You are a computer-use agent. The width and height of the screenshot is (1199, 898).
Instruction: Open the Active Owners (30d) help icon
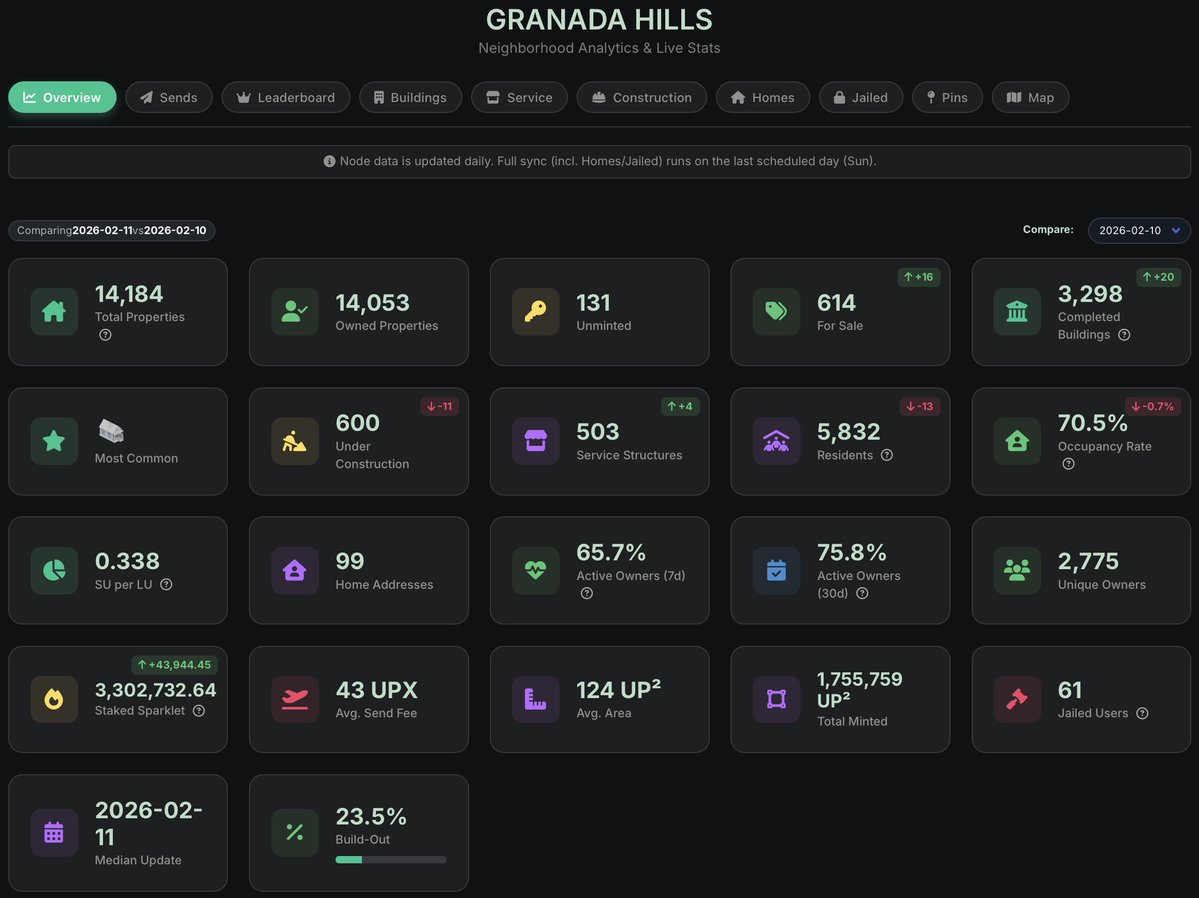click(863, 593)
